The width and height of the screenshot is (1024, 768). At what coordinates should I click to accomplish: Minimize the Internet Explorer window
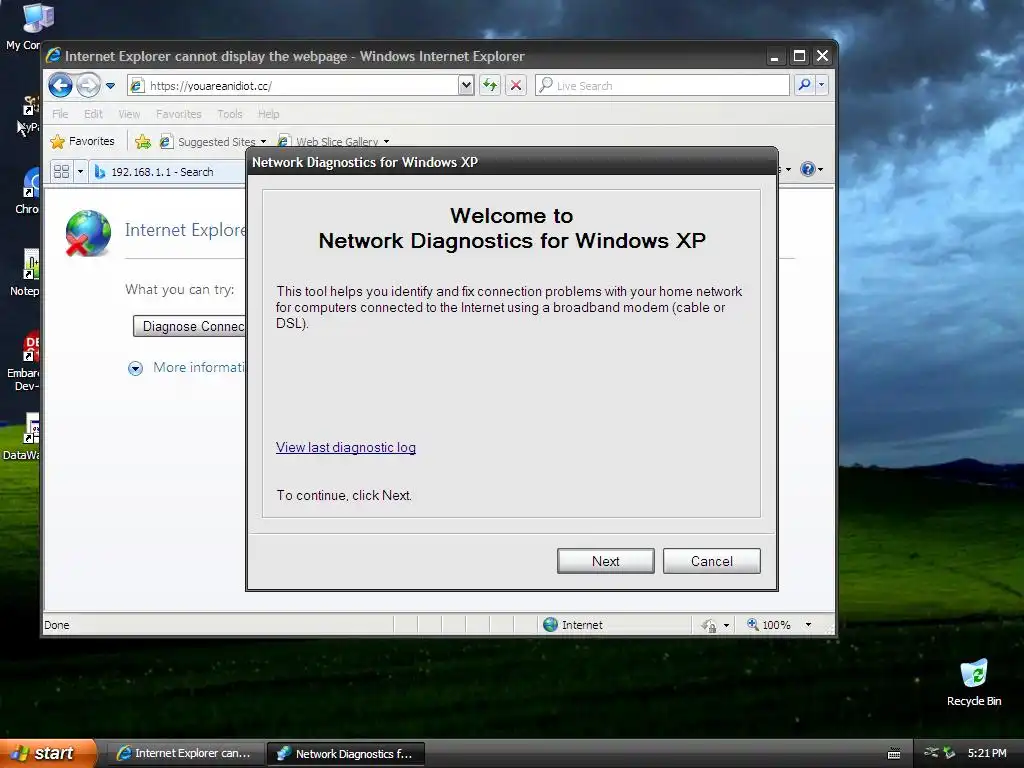775,56
